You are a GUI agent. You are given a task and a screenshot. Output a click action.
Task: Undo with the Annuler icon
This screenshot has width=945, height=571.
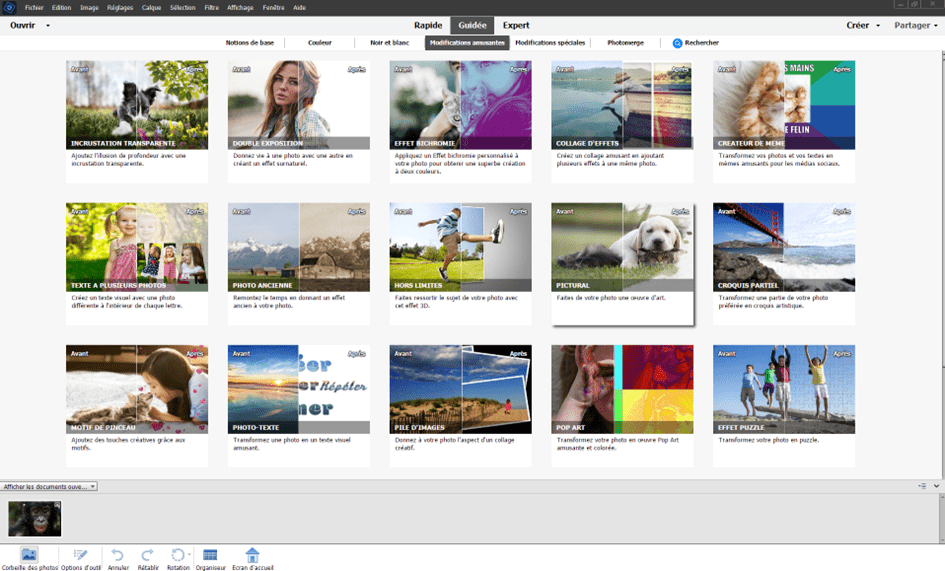click(x=118, y=558)
